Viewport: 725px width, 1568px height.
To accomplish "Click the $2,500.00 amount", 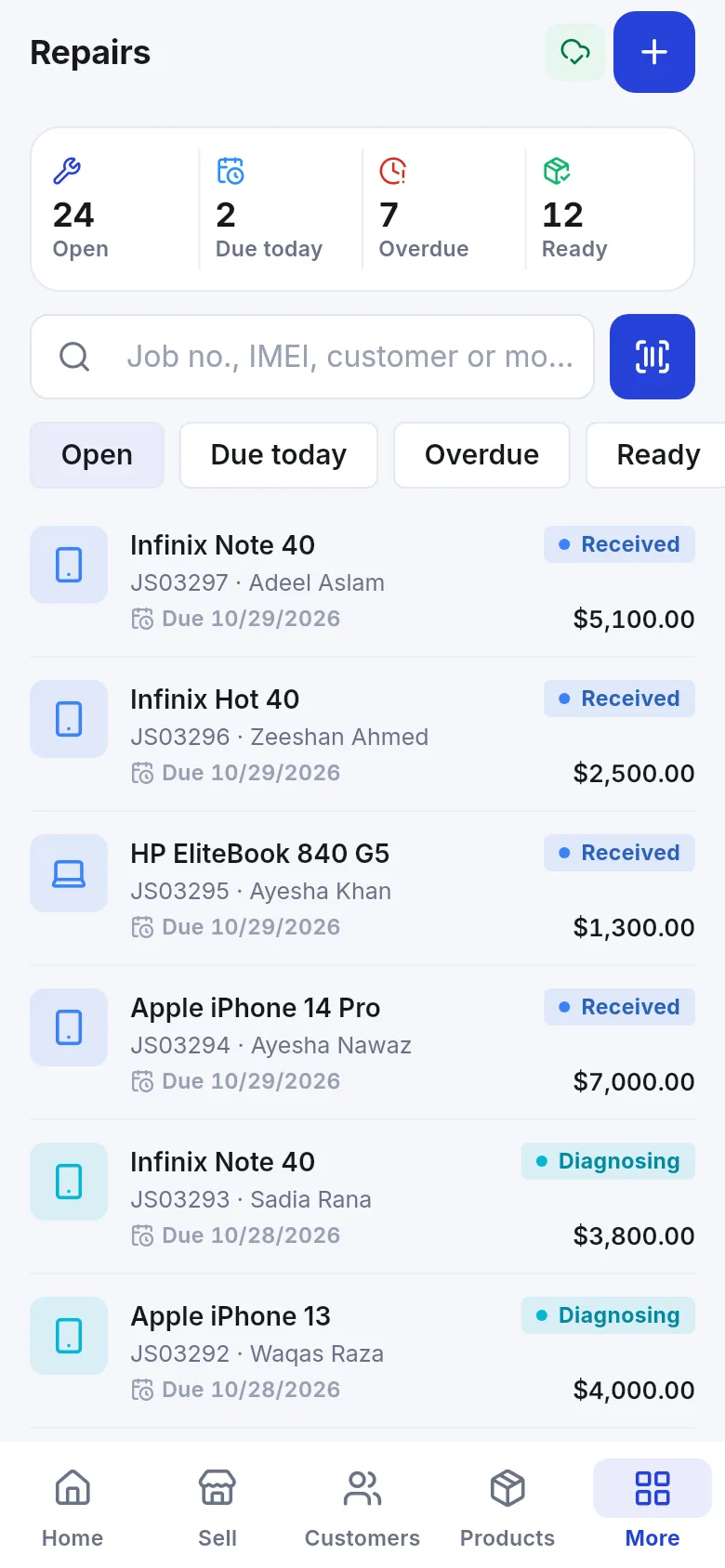I will 634,774.
